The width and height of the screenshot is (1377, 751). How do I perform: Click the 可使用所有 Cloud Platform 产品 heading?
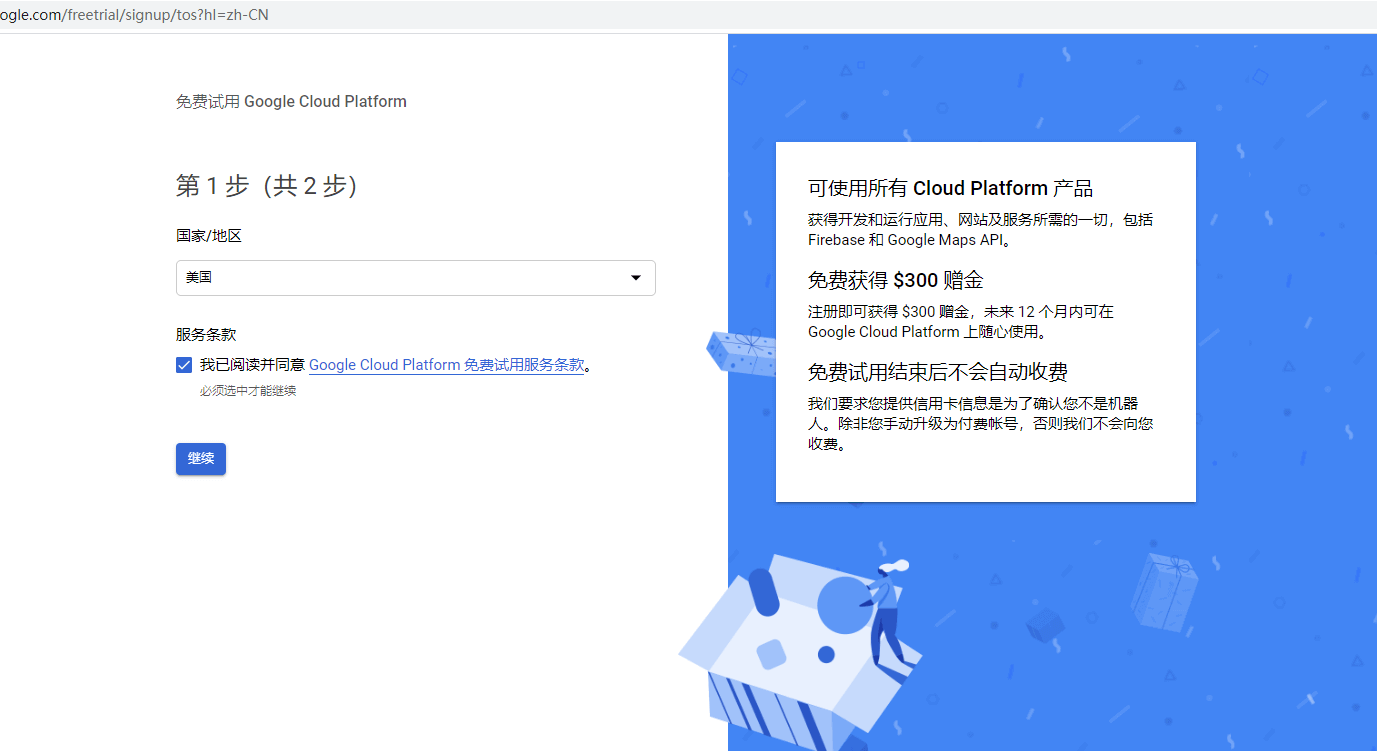(x=950, y=188)
